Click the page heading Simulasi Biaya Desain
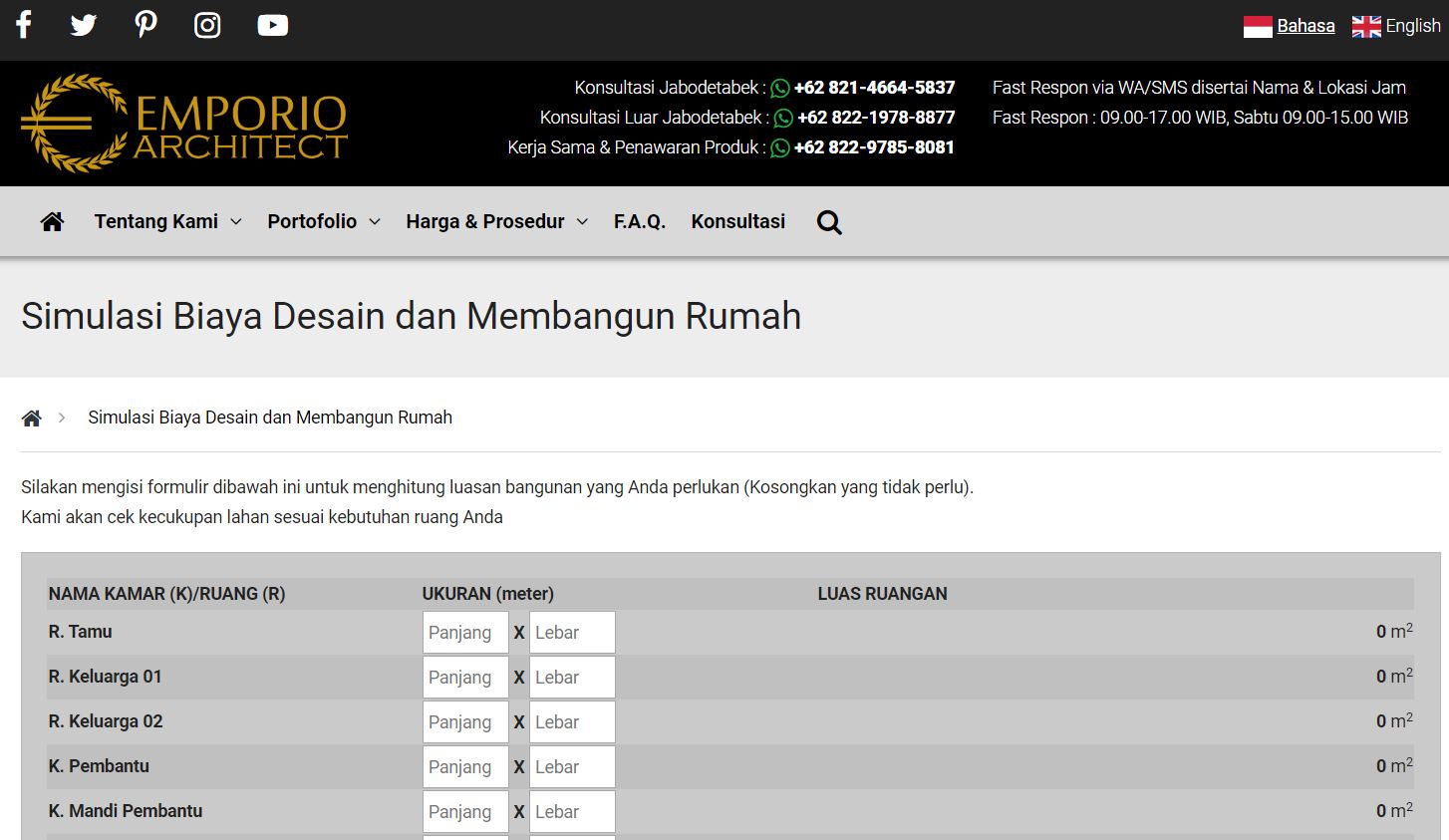This screenshot has height=840, width=1449. coord(412,316)
